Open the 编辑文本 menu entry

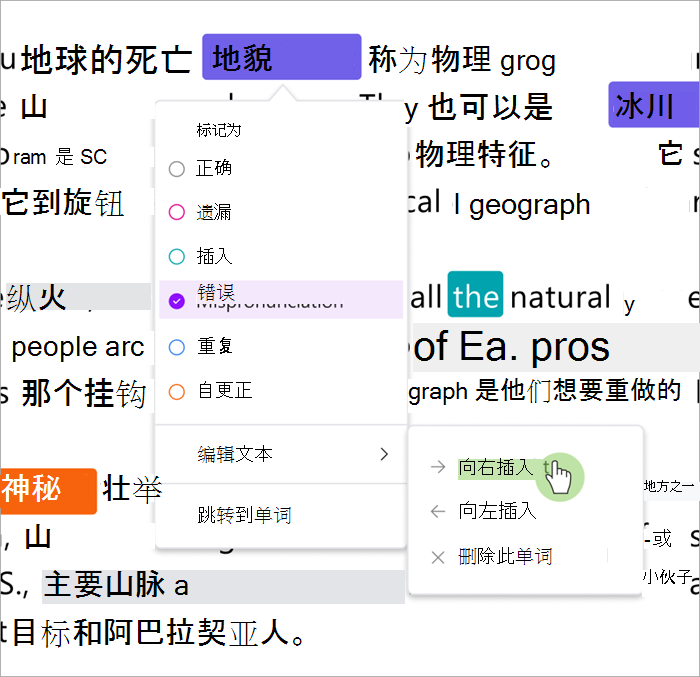(x=281, y=454)
